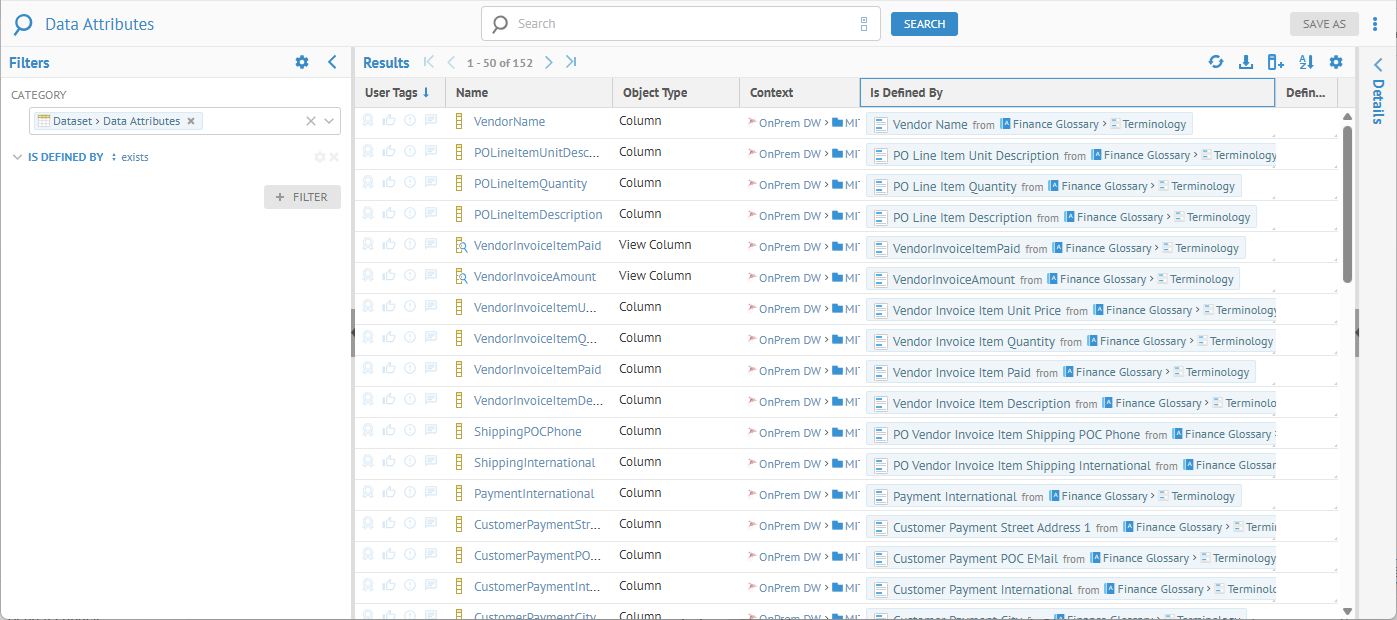Open the Filters panel settings gear
Screen dimensions: 1397x620
tap(302, 62)
